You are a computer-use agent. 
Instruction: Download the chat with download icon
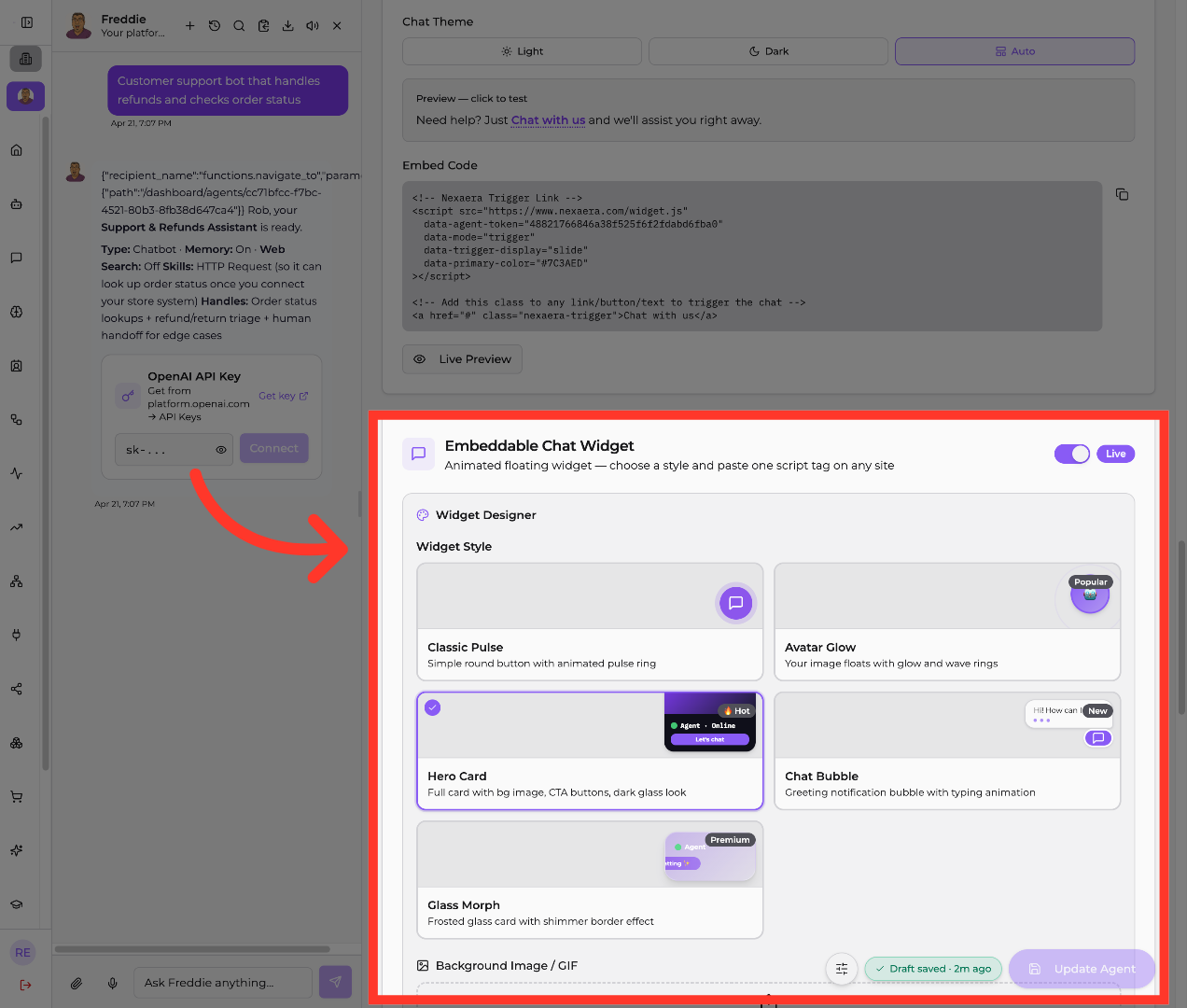tap(288, 26)
